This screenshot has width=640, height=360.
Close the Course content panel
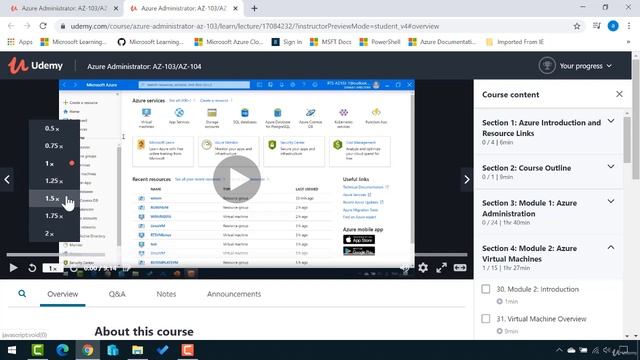click(x=619, y=94)
